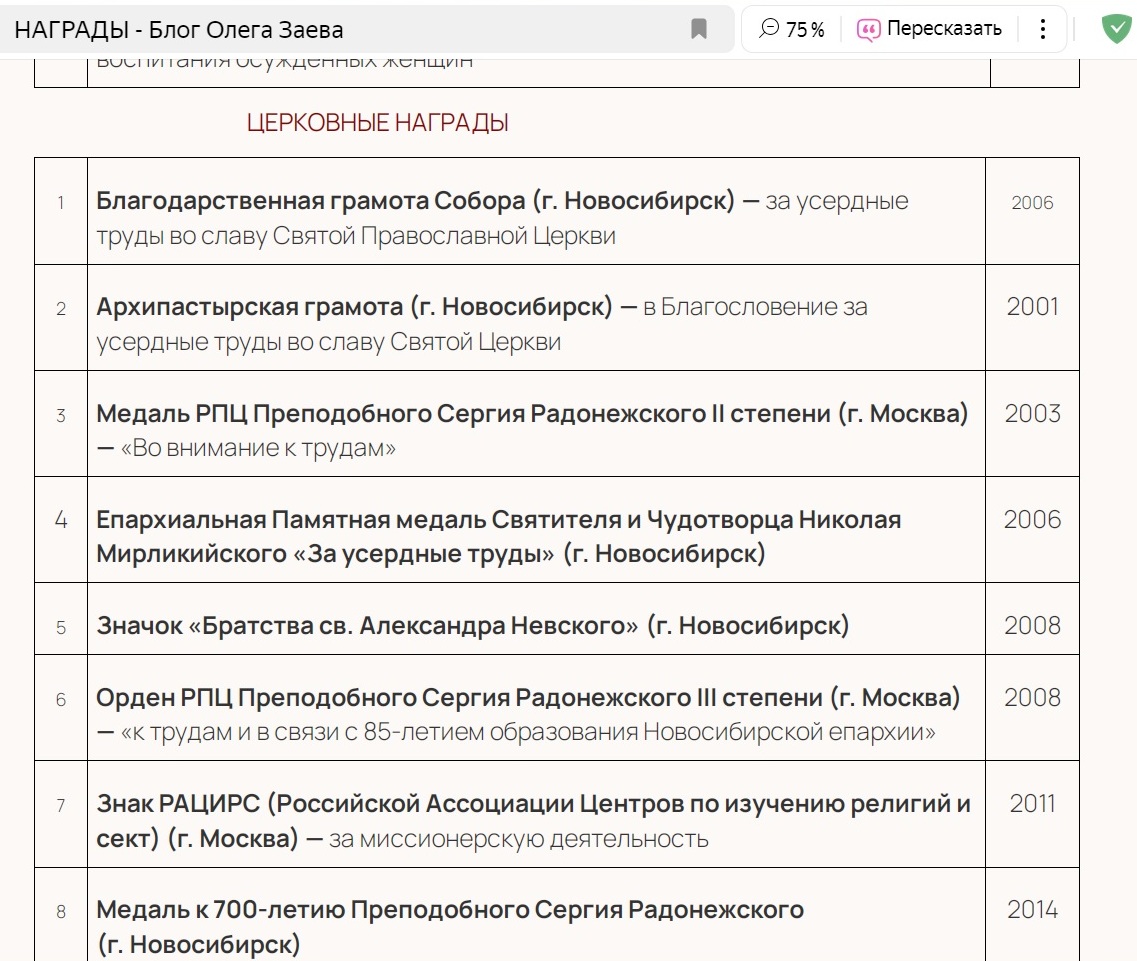Select Медаль к 700-летию Преподобного Сергия Радонежского
Image resolution: width=1137 pixels, height=961 pixels.
coord(450,910)
